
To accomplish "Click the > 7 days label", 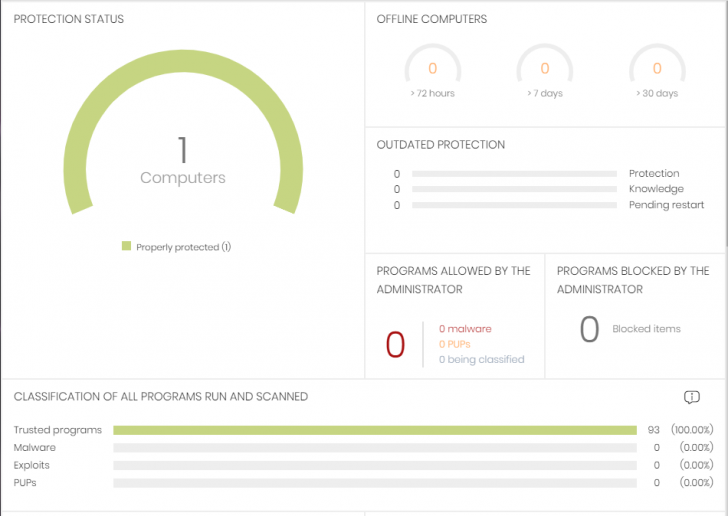I will click(545, 93).
